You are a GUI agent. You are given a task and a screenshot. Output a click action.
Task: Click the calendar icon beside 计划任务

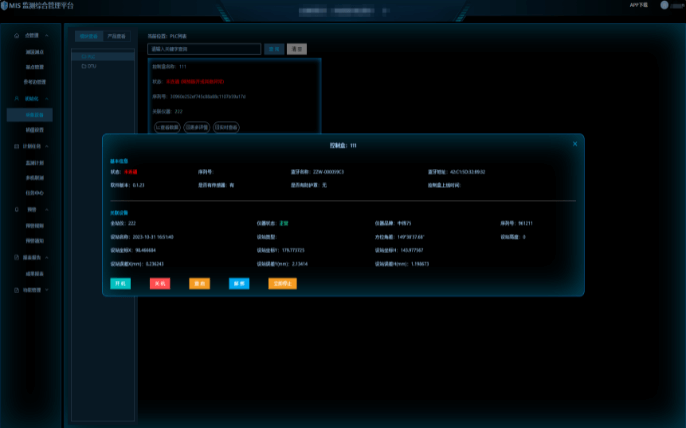(17, 146)
